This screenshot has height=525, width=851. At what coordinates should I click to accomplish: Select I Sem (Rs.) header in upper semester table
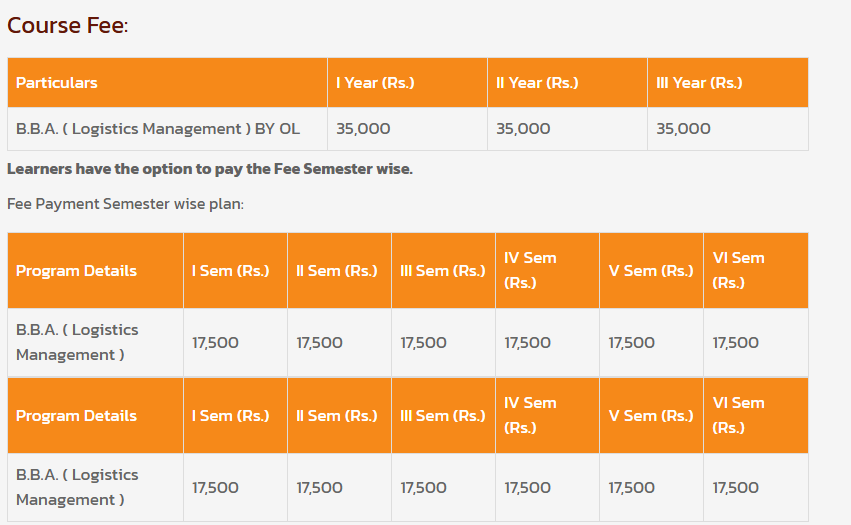[x=230, y=271]
